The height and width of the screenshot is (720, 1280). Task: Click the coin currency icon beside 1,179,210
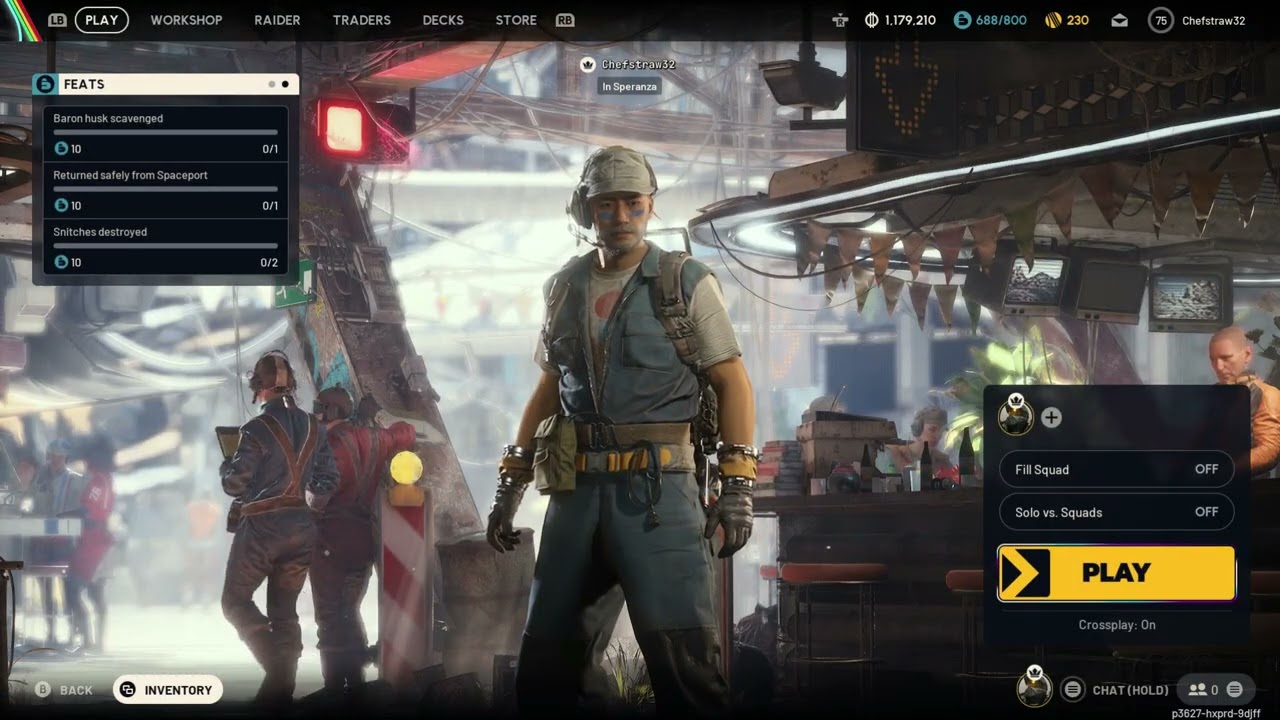tap(871, 20)
